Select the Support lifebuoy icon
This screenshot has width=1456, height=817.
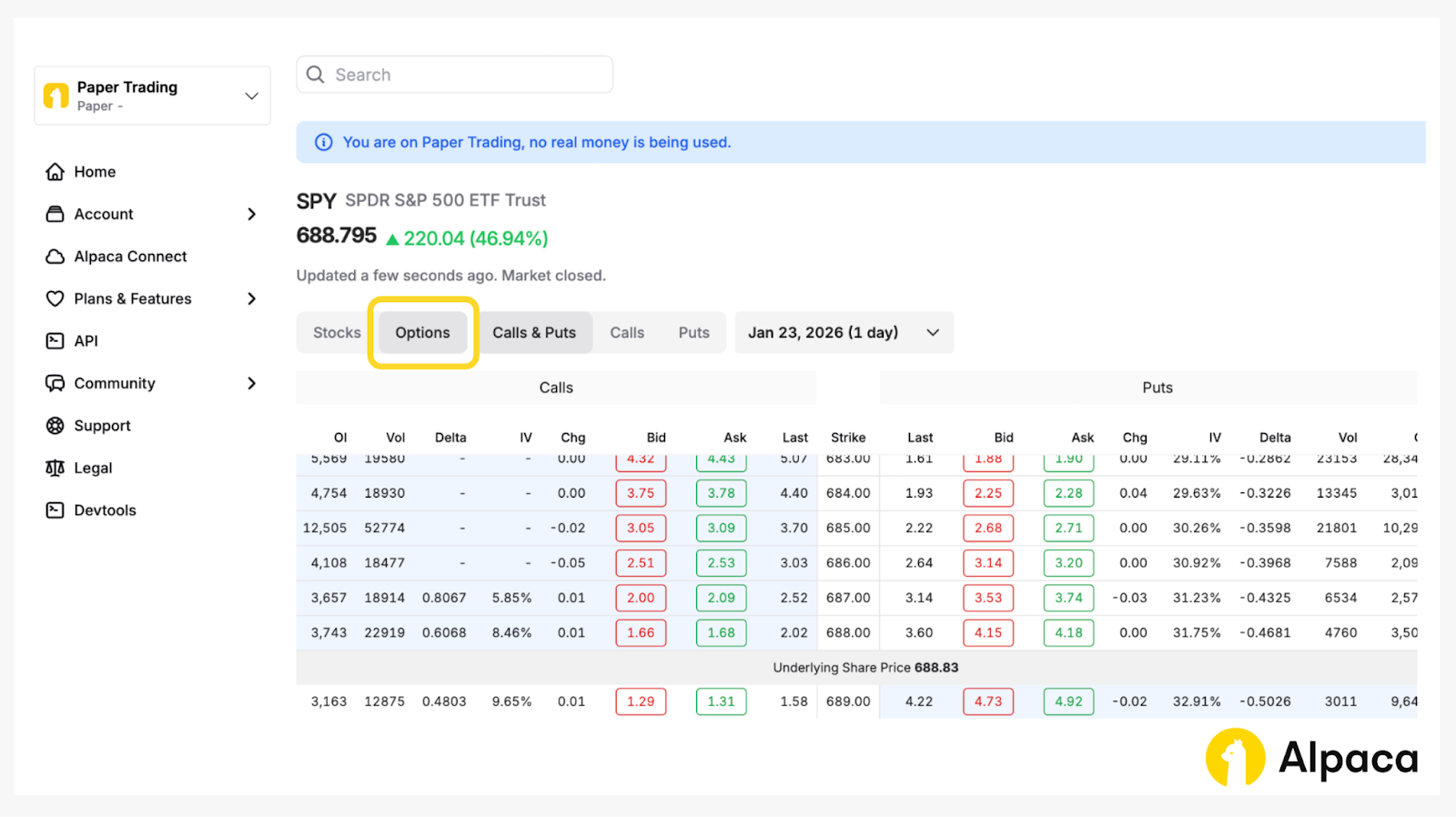(x=56, y=426)
